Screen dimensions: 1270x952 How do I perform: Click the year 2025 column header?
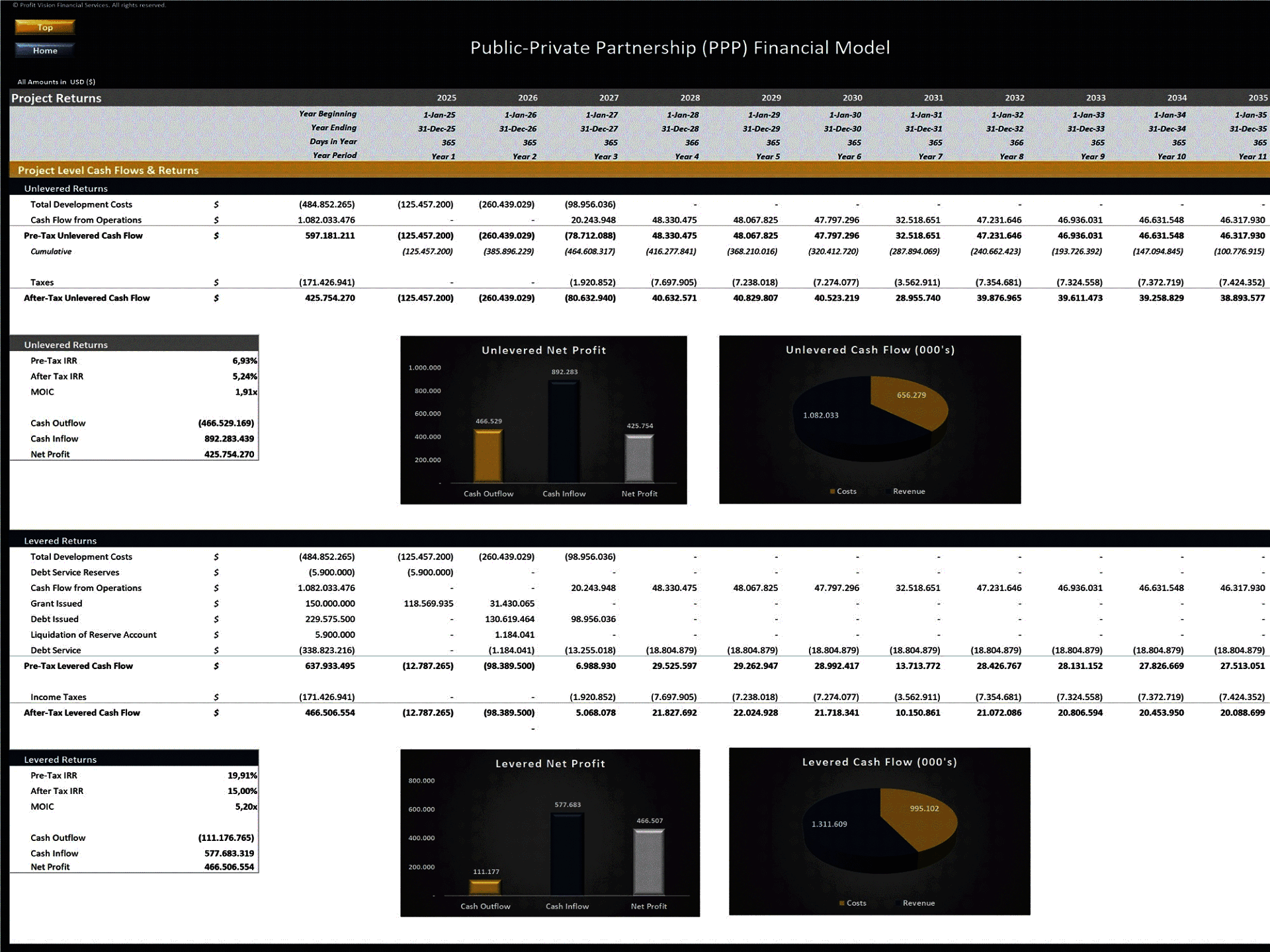pyautogui.click(x=444, y=97)
